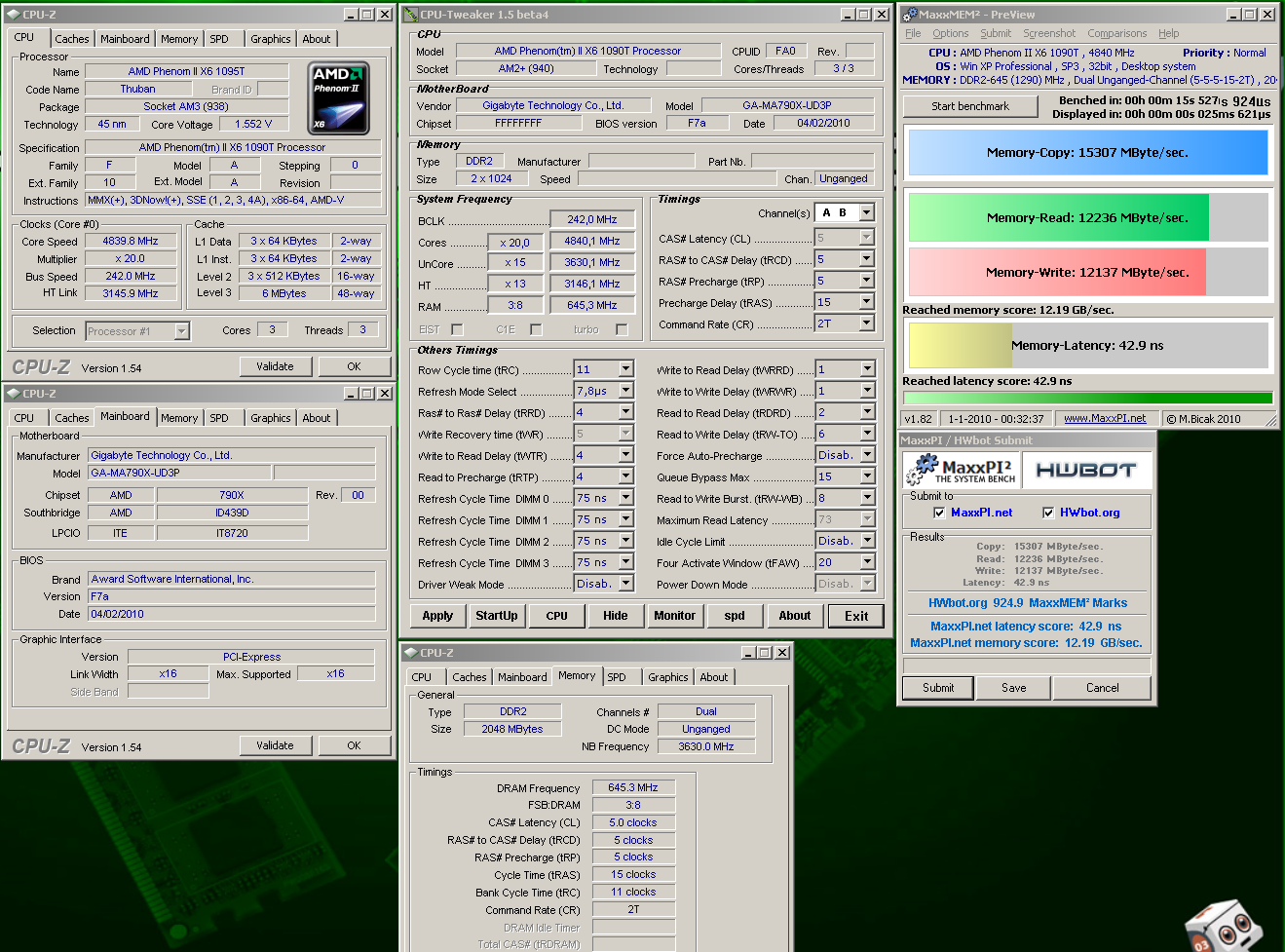This screenshot has width=1285, height=952.
Task: Toggle the EIST checkbox in CPU-Tweaker
Action: point(457,329)
